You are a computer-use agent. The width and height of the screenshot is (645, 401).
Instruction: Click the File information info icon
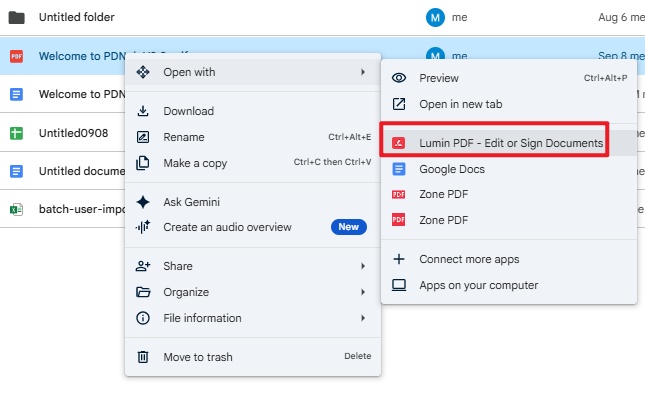[x=143, y=318]
